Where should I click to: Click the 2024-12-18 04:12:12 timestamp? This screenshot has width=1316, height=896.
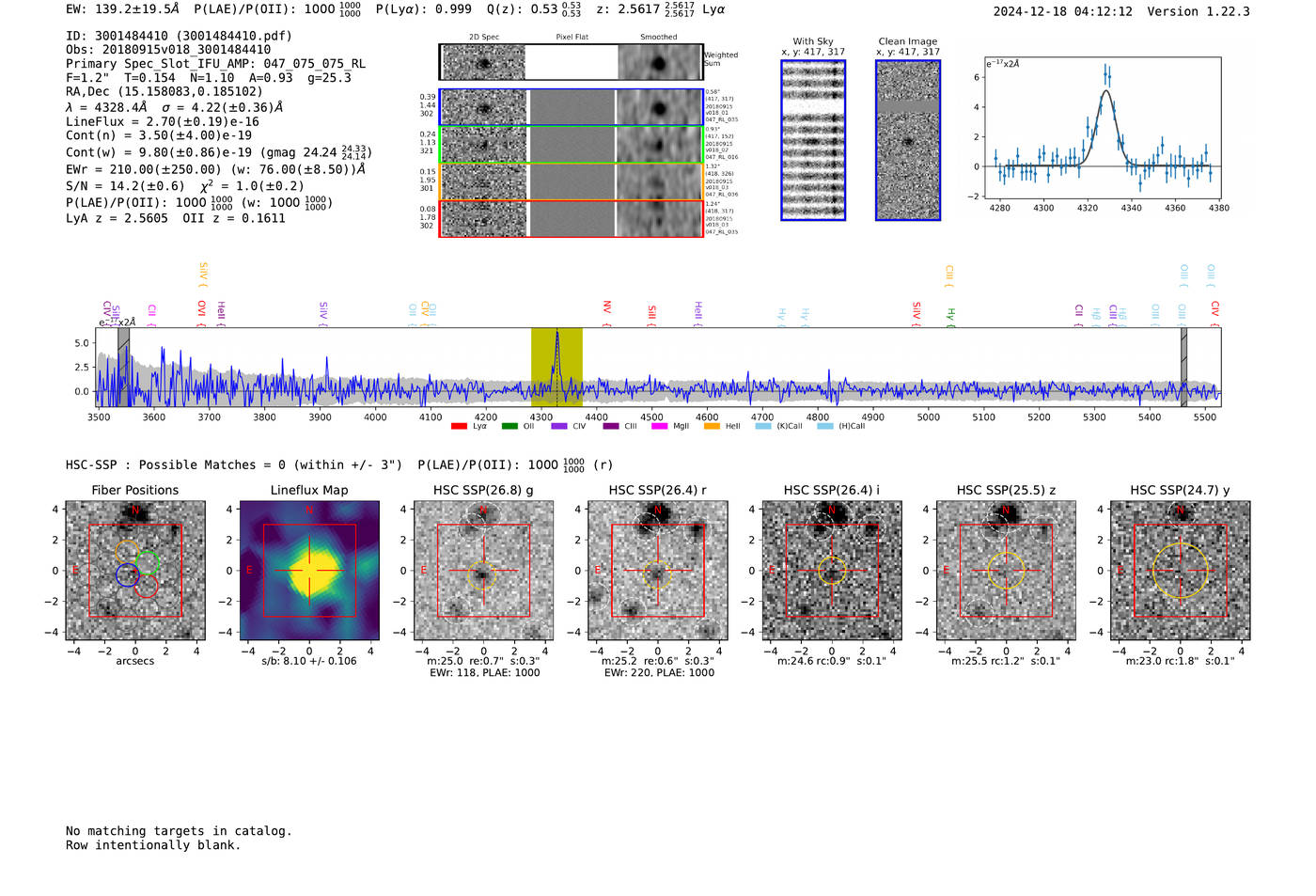1063,11
